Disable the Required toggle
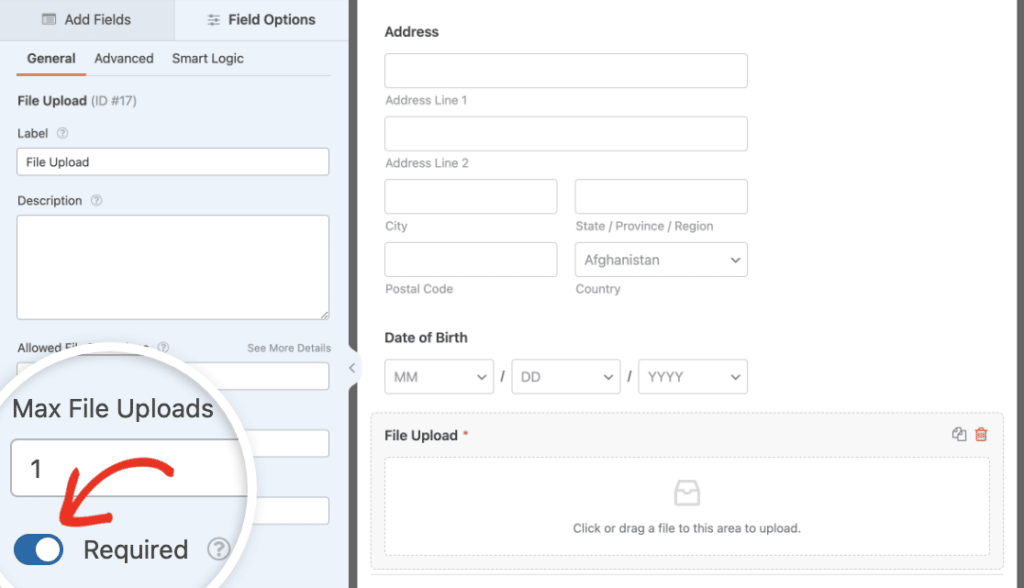This screenshot has height=588, width=1024. click(37, 549)
